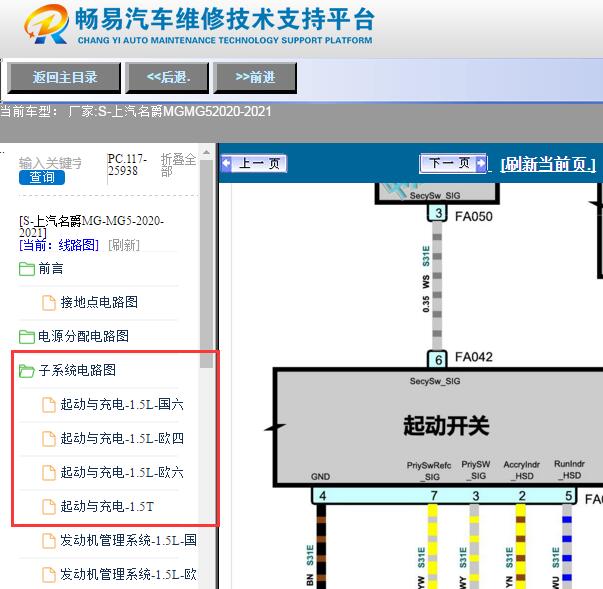Click RunIndr_HSD pin label
This screenshot has height=589, width=603.
[570, 469]
